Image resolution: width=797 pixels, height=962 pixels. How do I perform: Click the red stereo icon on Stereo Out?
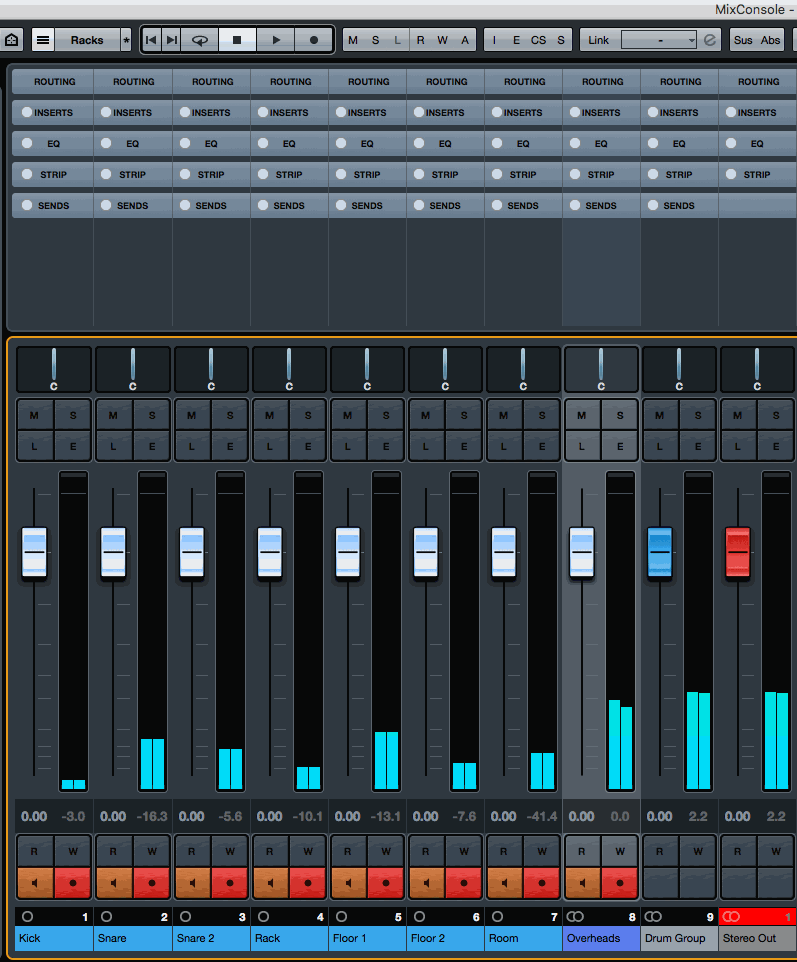[x=731, y=917]
